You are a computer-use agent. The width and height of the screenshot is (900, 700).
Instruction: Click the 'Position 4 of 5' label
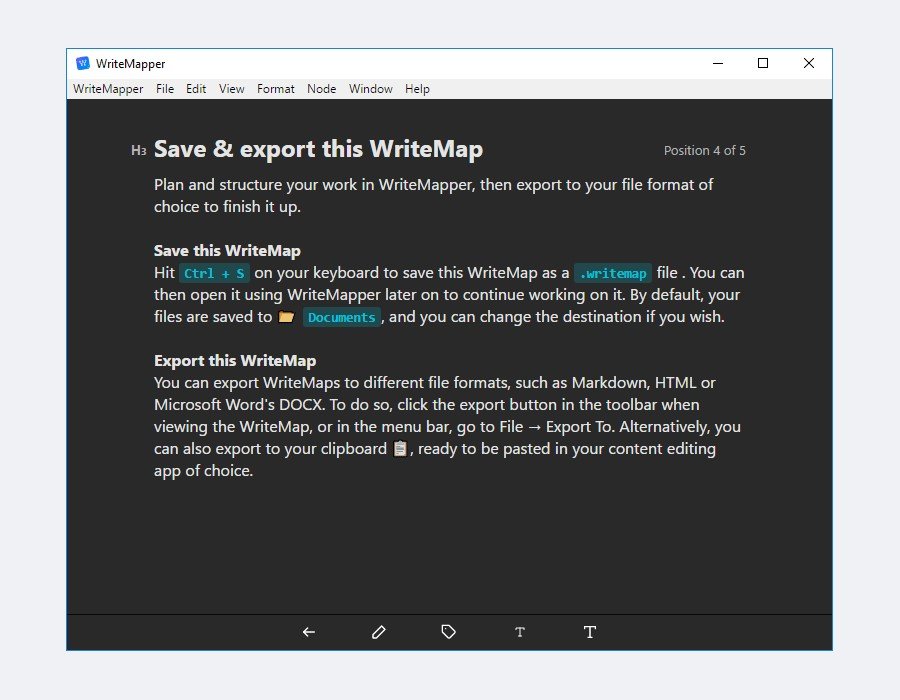point(705,150)
